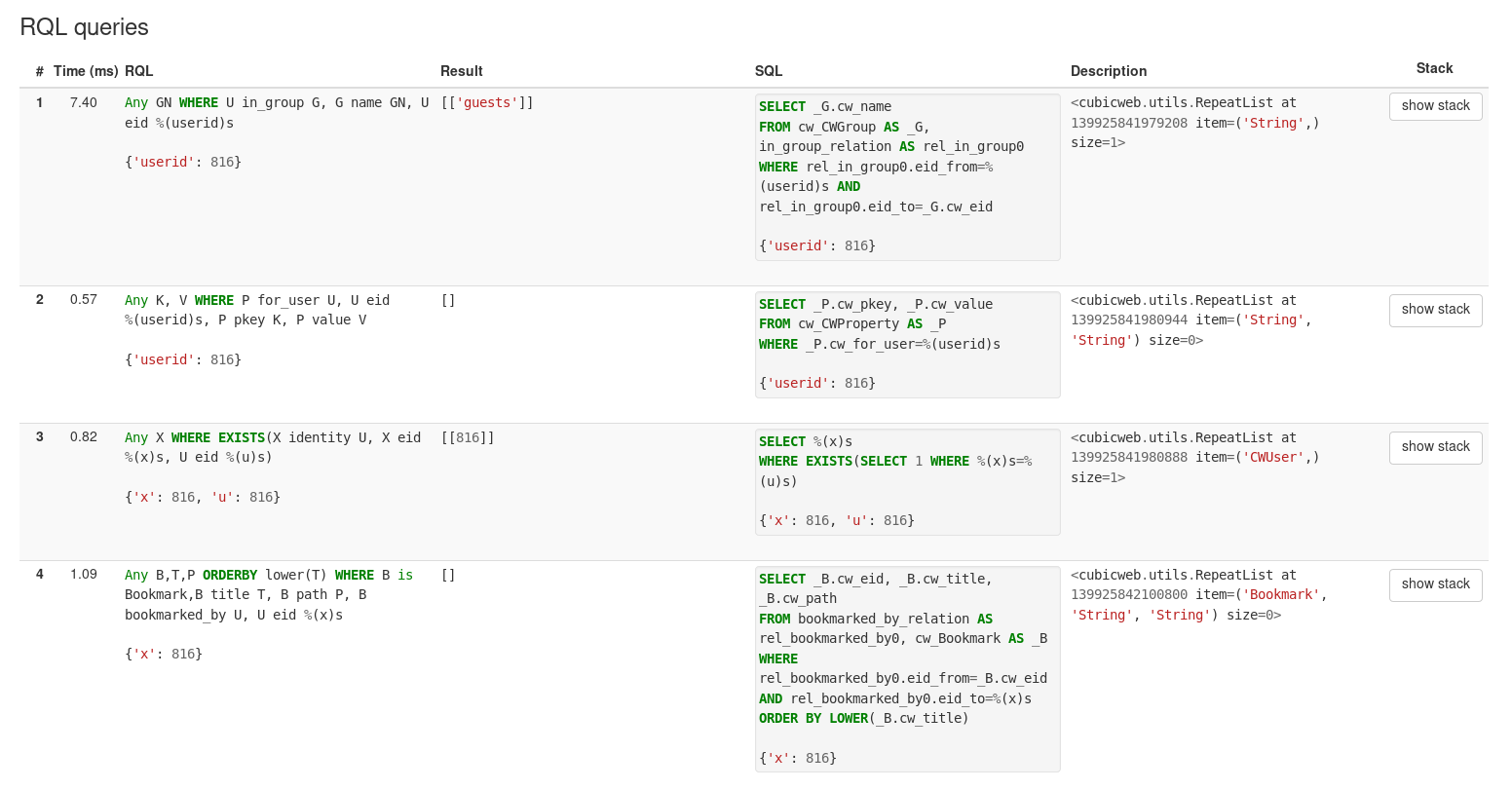This screenshot has height=790, width=1512.
Task: Click RQL text 'Any X WHERE EXISTS'
Action: click(x=273, y=448)
